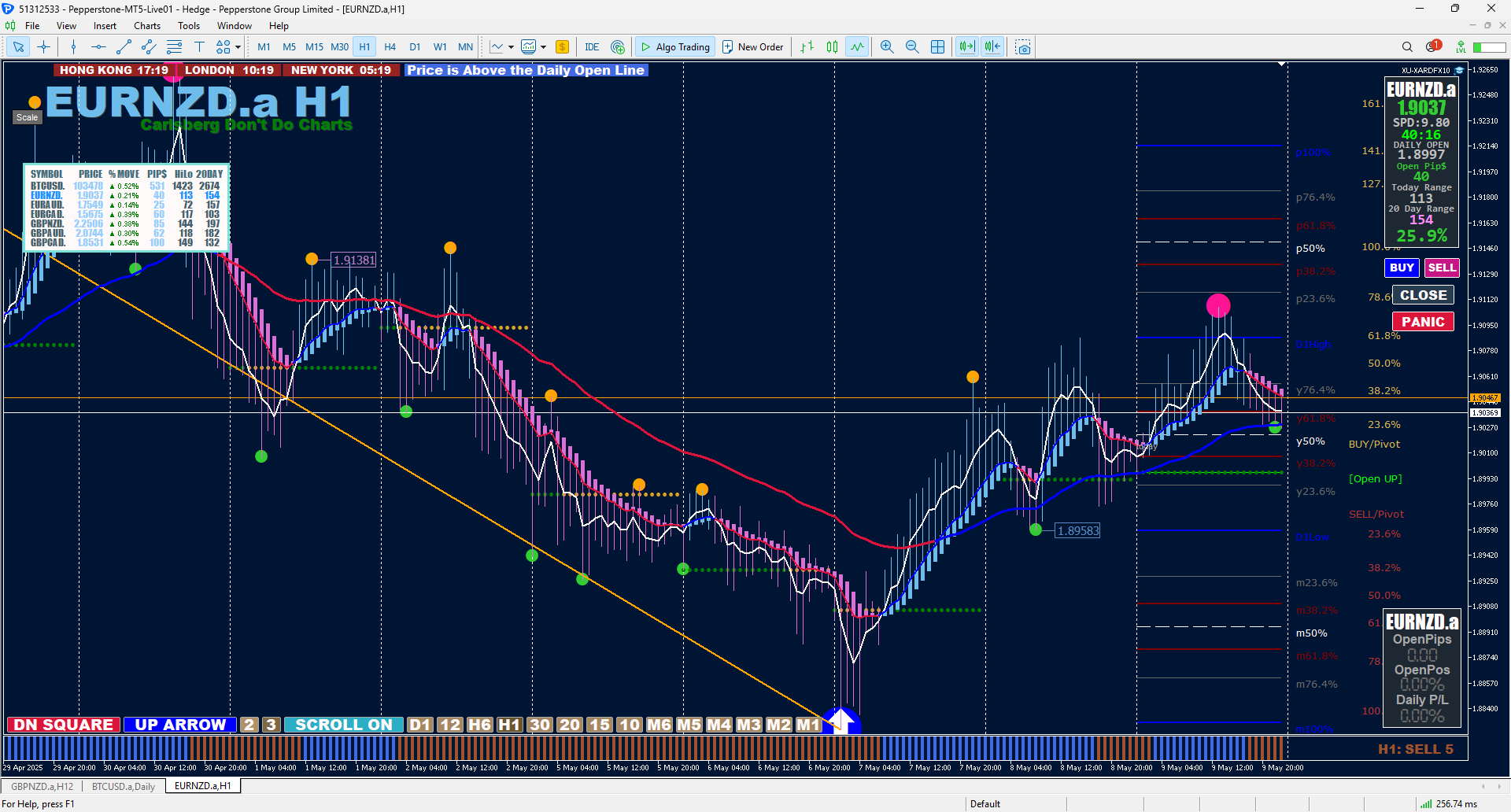Viewport: 1511px width, 812px height.
Task: Select D1 in bottom timeframe strip
Action: (420, 725)
